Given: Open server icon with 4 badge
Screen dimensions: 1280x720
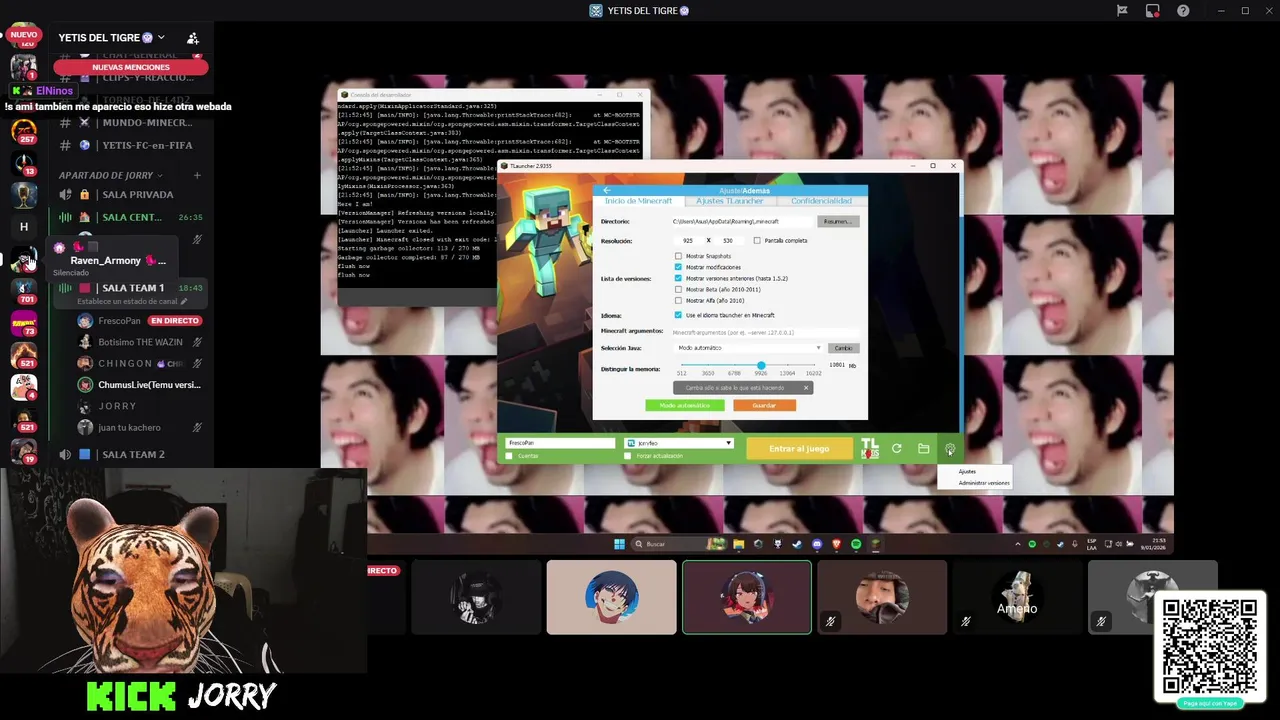Looking at the screenshot, I should coord(24,387).
